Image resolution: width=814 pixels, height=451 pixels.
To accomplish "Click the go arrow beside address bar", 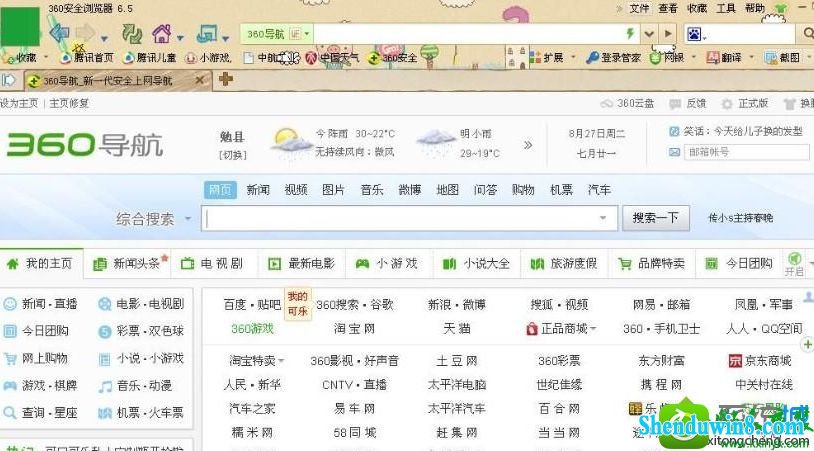I will tap(668, 34).
